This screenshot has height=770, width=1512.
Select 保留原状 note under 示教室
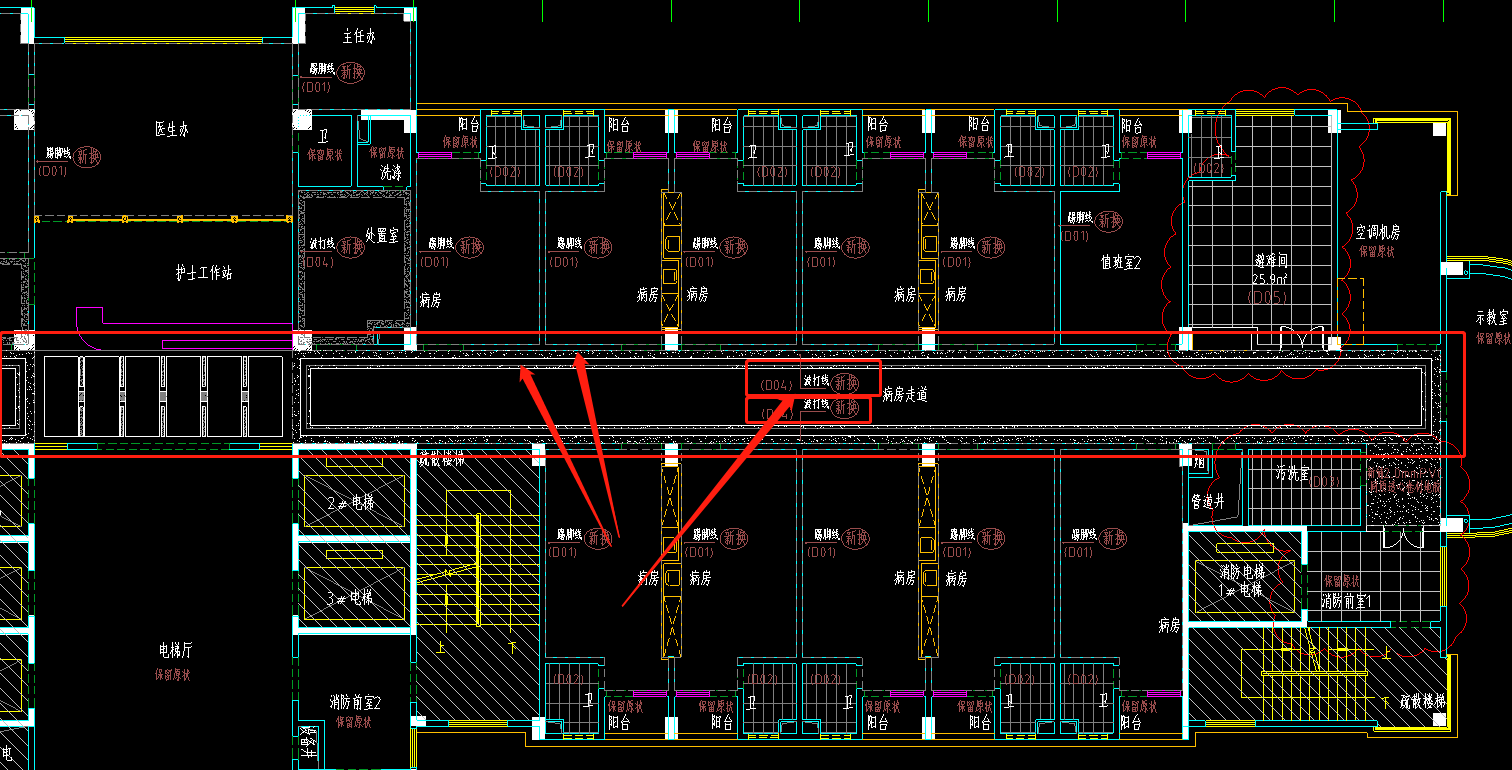click(1492, 339)
